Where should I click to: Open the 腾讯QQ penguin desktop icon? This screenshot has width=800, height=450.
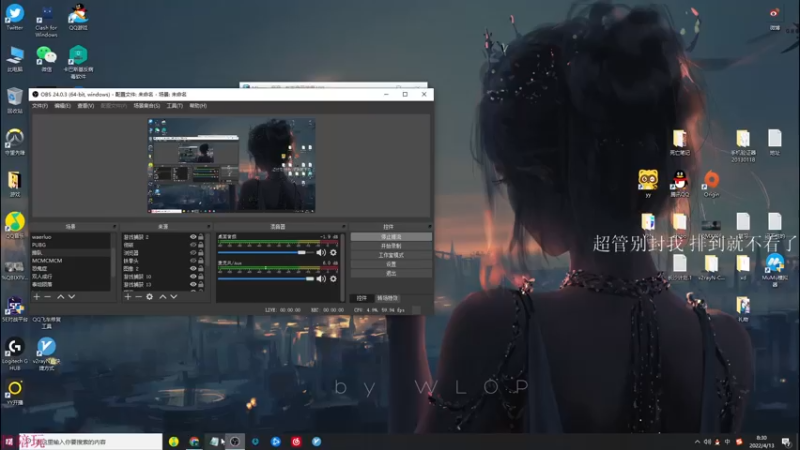680,184
